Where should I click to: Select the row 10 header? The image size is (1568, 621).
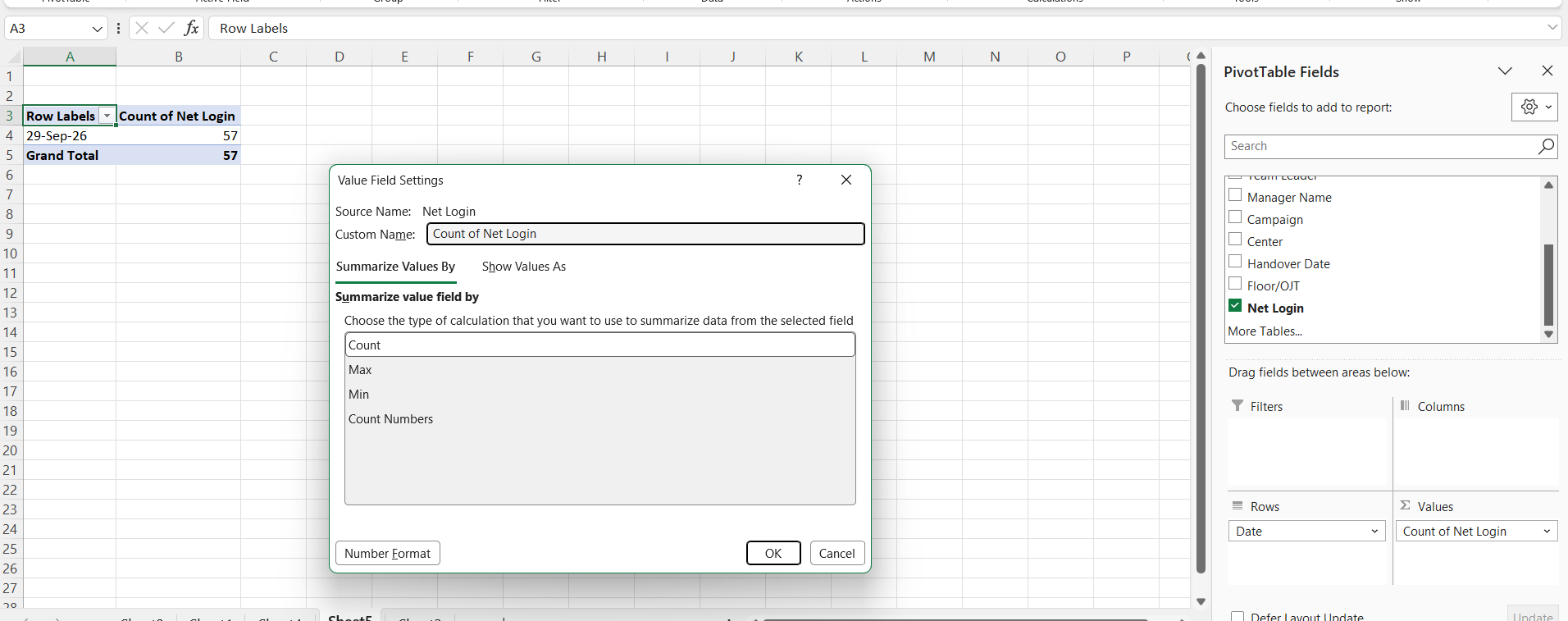click(11, 253)
